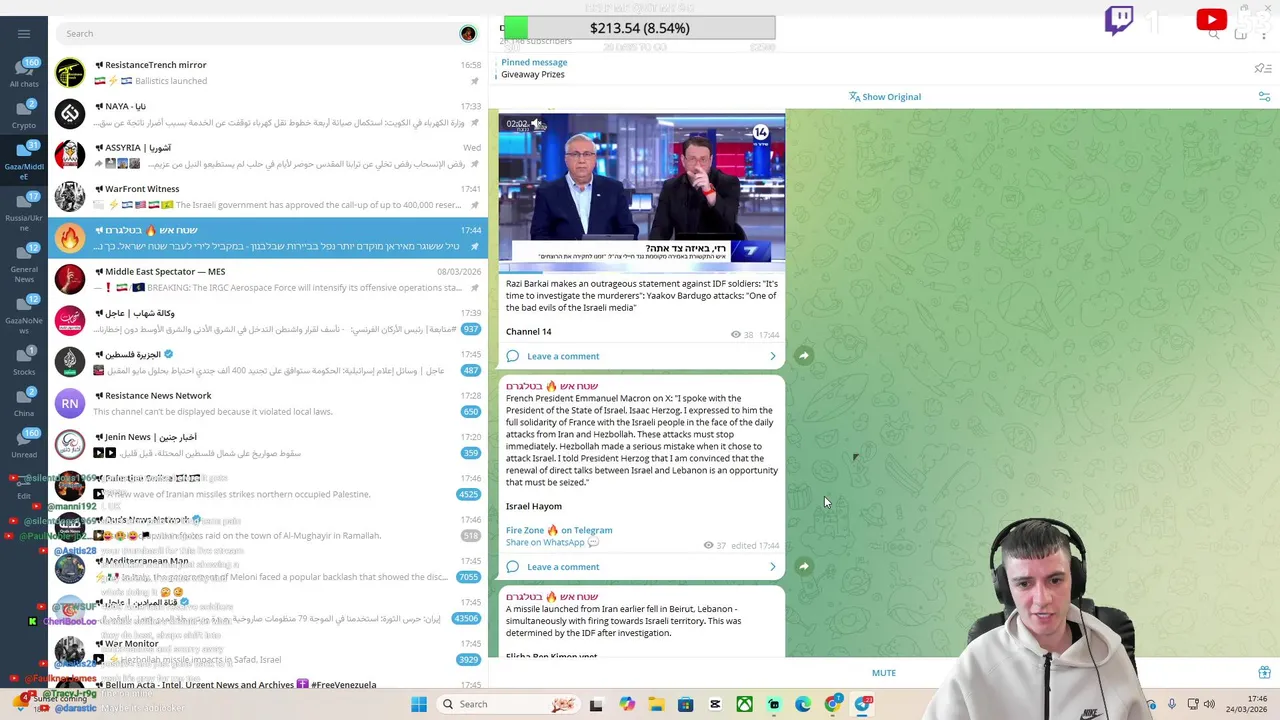Open the ASSYRIA channel chat

(268, 155)
